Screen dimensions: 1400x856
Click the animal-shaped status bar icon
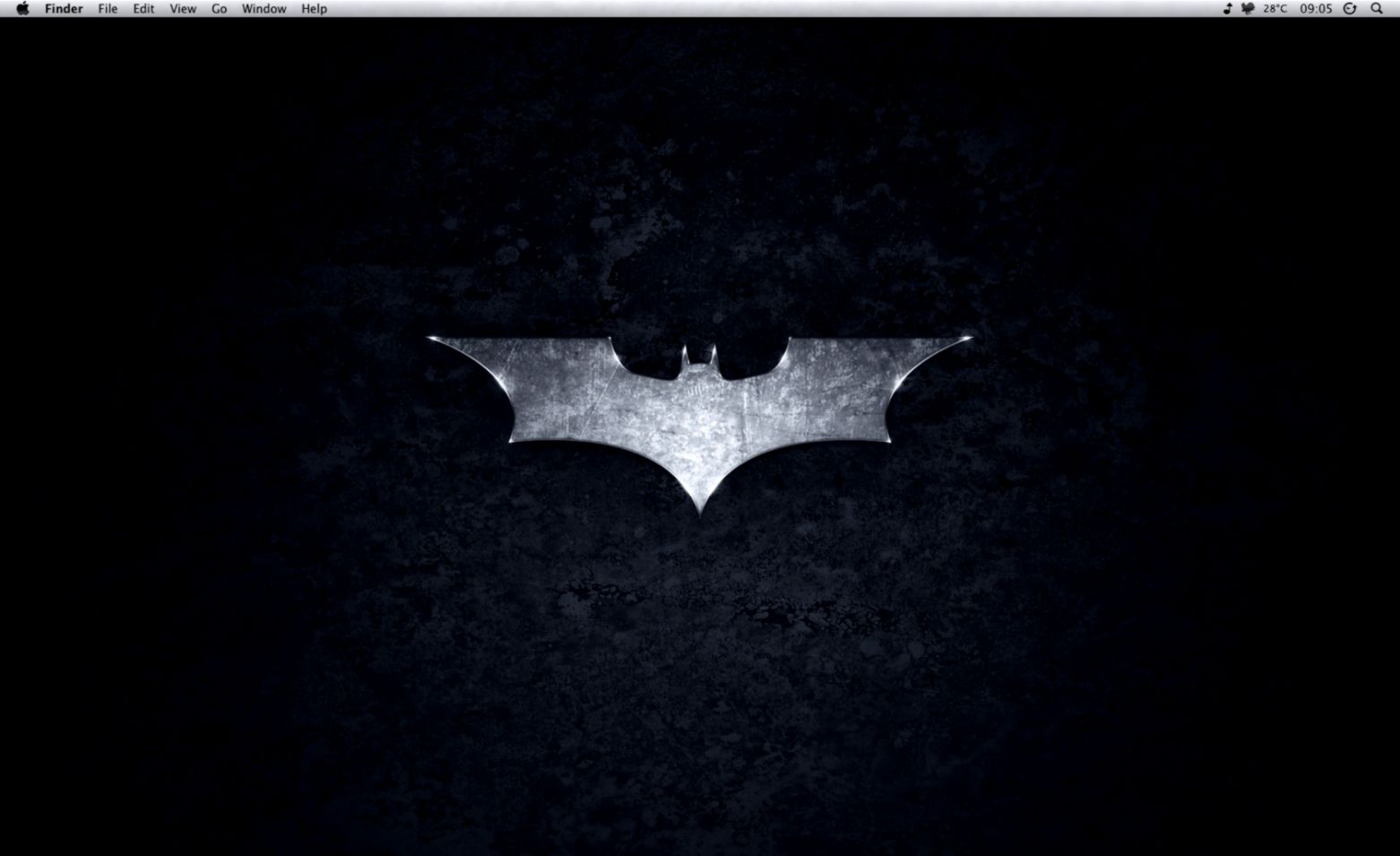coord(1248,8)
